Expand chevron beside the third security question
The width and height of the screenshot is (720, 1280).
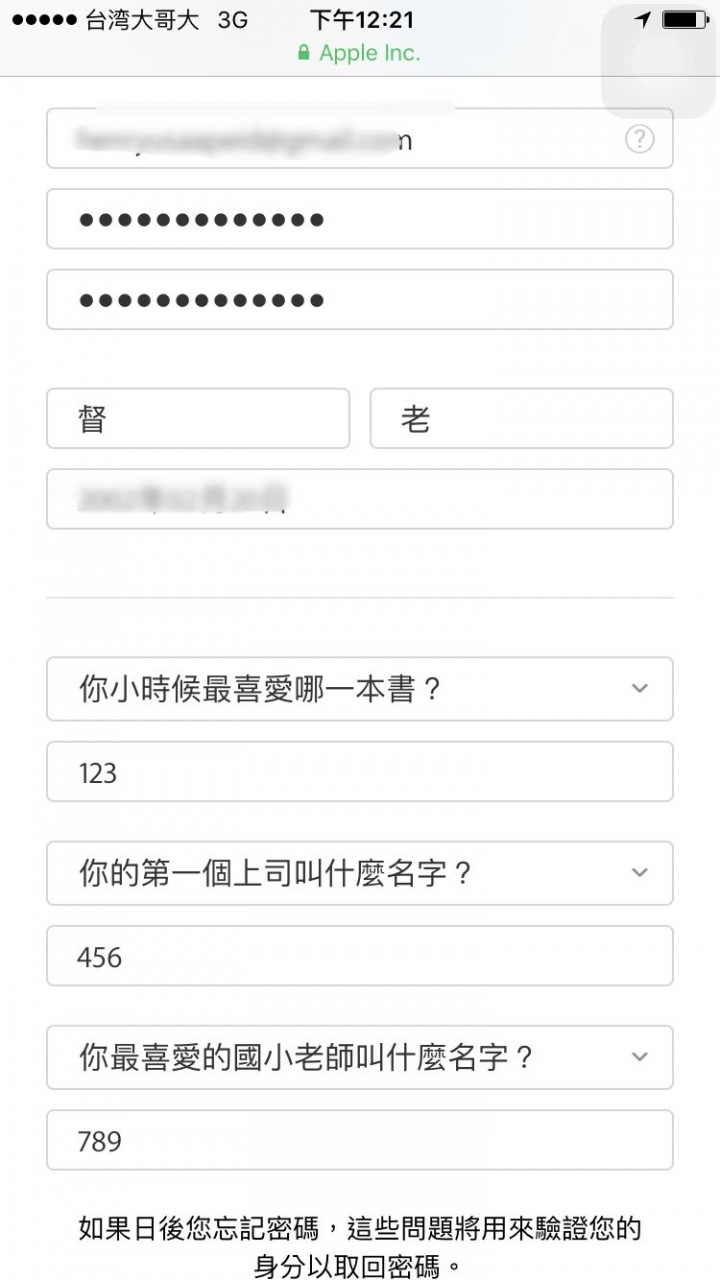pyautogui.click(x=640, y=1056)
